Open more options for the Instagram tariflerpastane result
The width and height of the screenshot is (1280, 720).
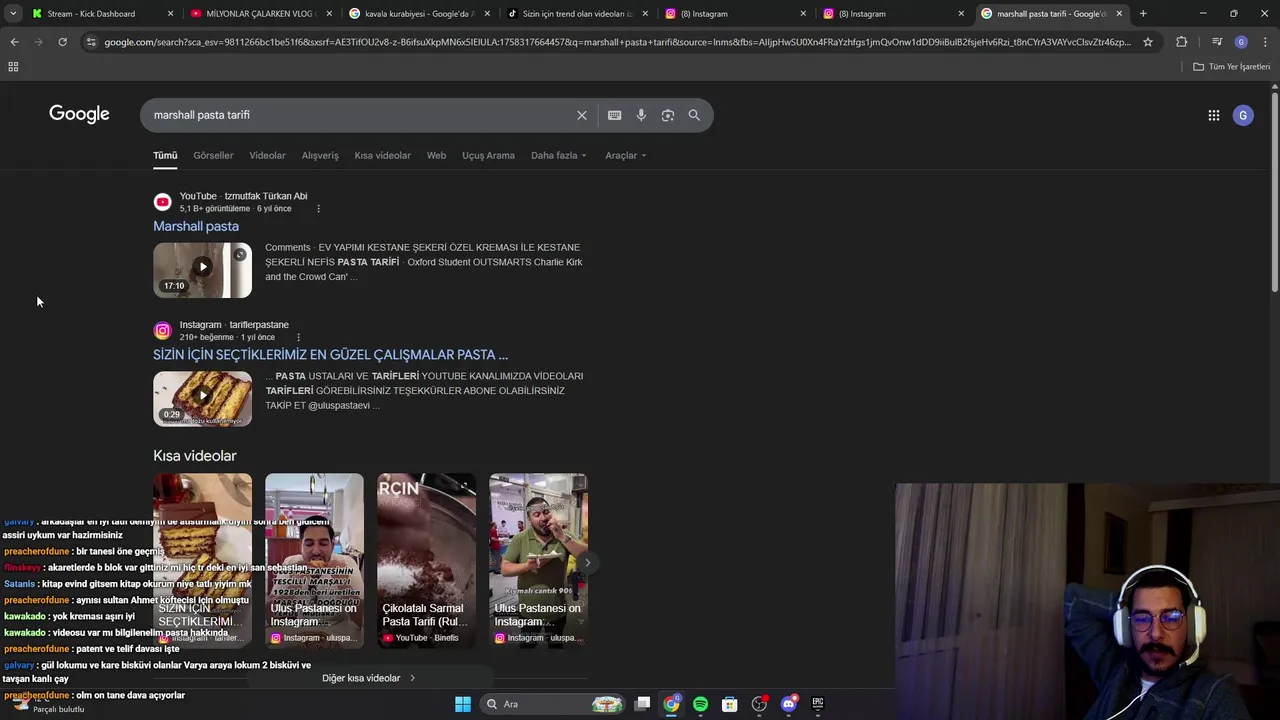298,337
